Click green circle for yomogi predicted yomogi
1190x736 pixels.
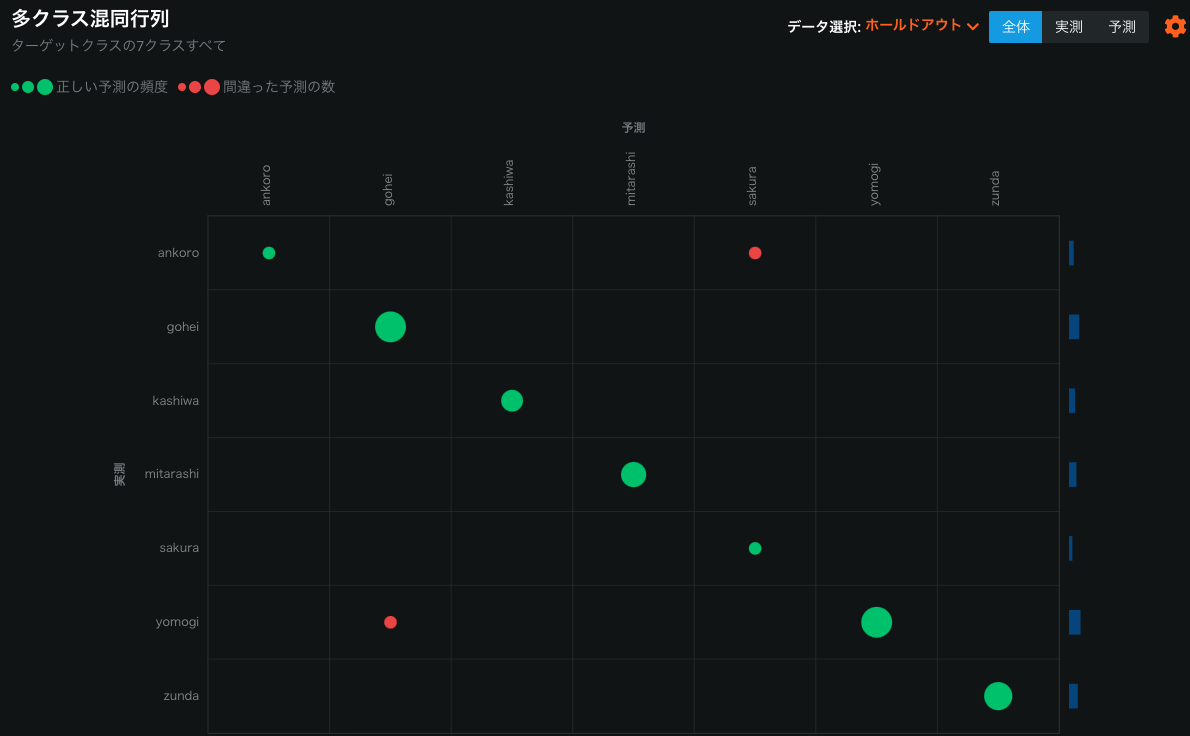[876, 622]
